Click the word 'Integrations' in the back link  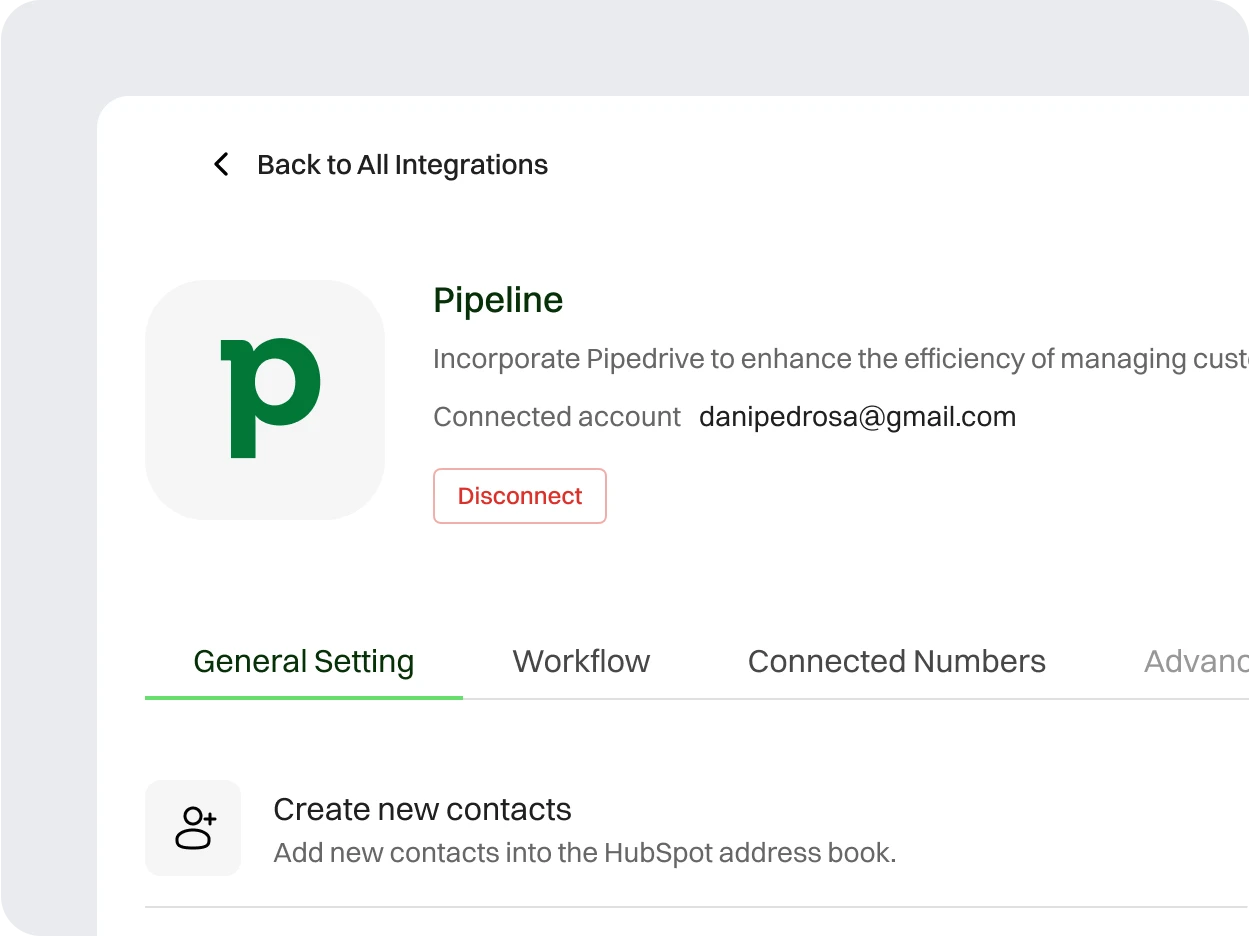(x=471, y=165)
